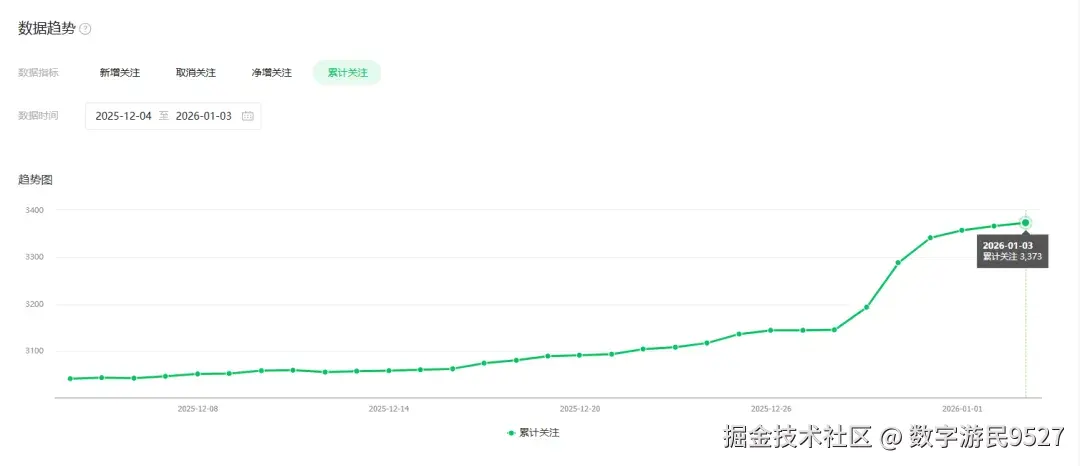Click the 趋势图 chart title
The width and height of the screenshot is (1080, 466).
[x=35, y=180]
